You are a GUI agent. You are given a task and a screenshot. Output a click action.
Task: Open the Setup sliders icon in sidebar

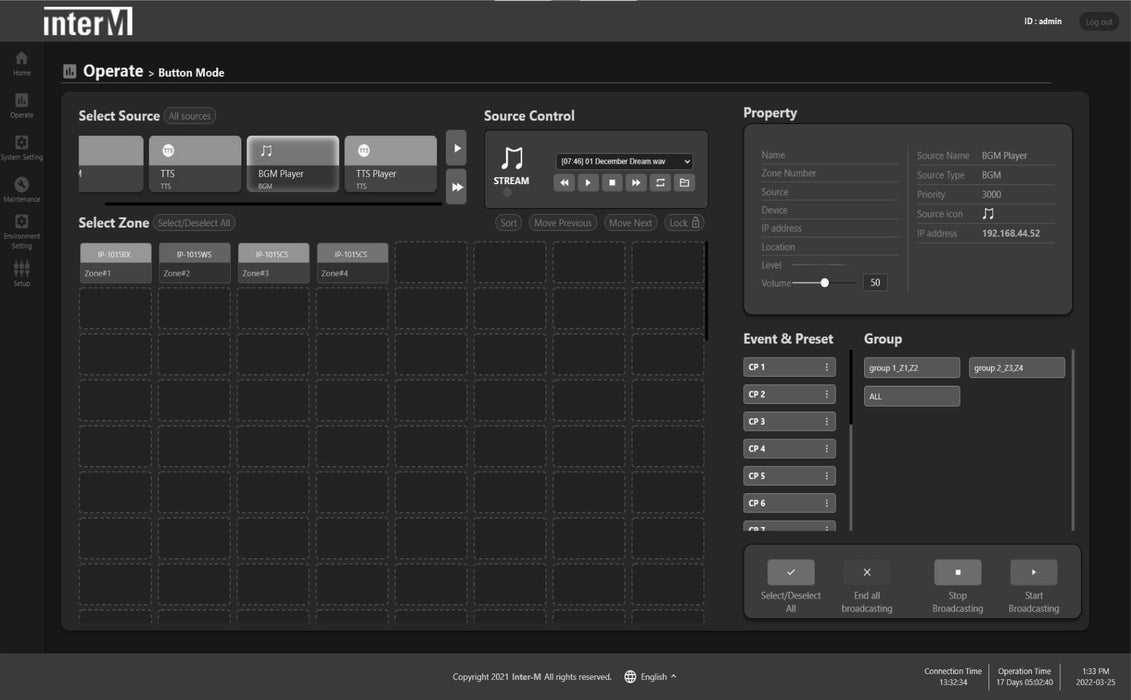point(21,269)
